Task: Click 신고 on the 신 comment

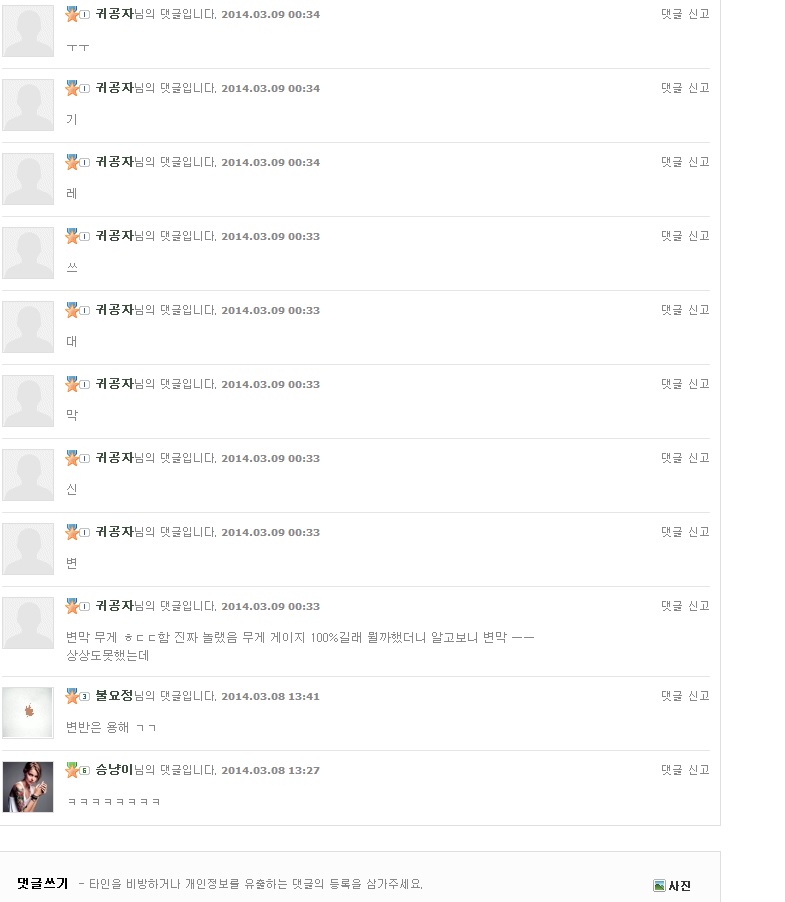Action: point(699,458)
